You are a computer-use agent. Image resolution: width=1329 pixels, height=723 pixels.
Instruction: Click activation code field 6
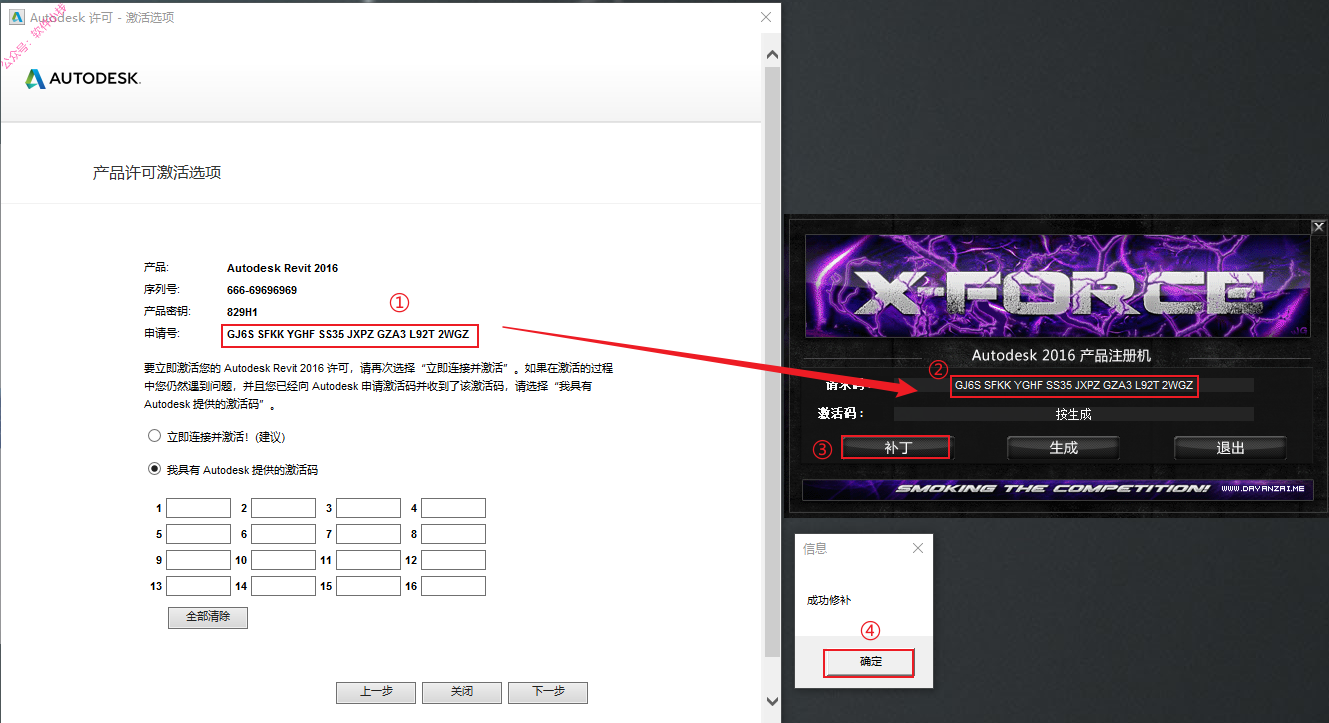coord(283,534)
